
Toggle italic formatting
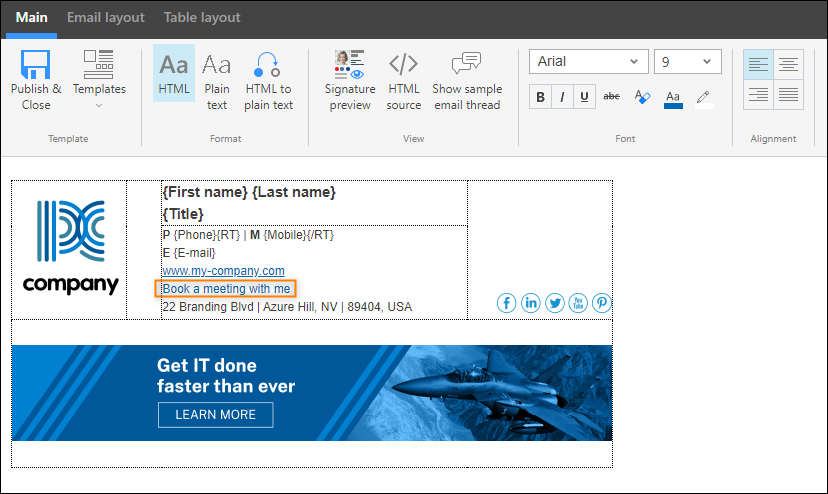tap(562, 97)
